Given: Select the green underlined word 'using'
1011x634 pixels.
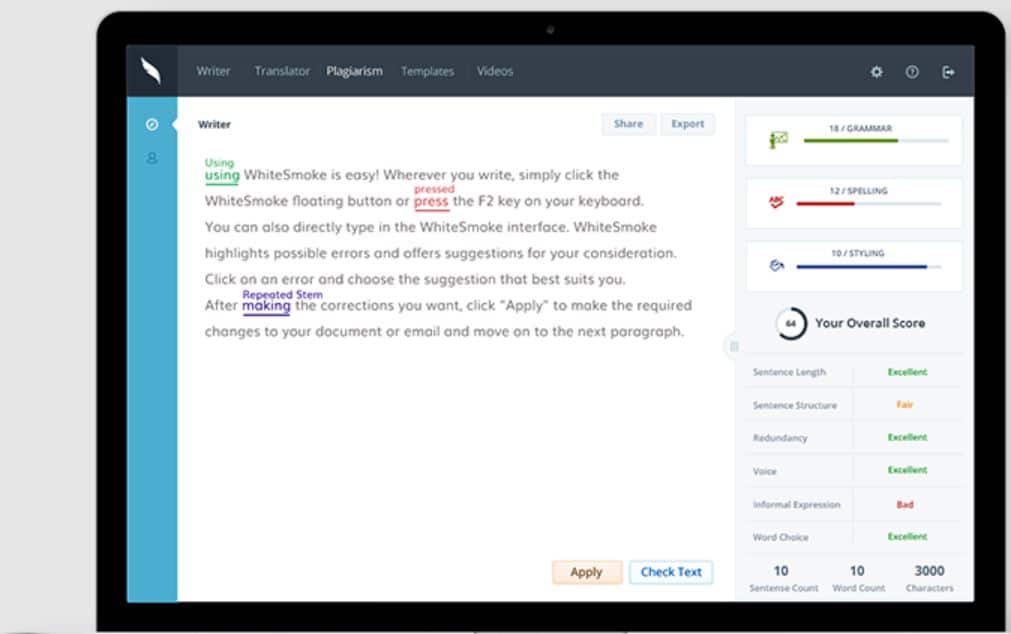Looking at the screenshot, I should coord(222,175).
